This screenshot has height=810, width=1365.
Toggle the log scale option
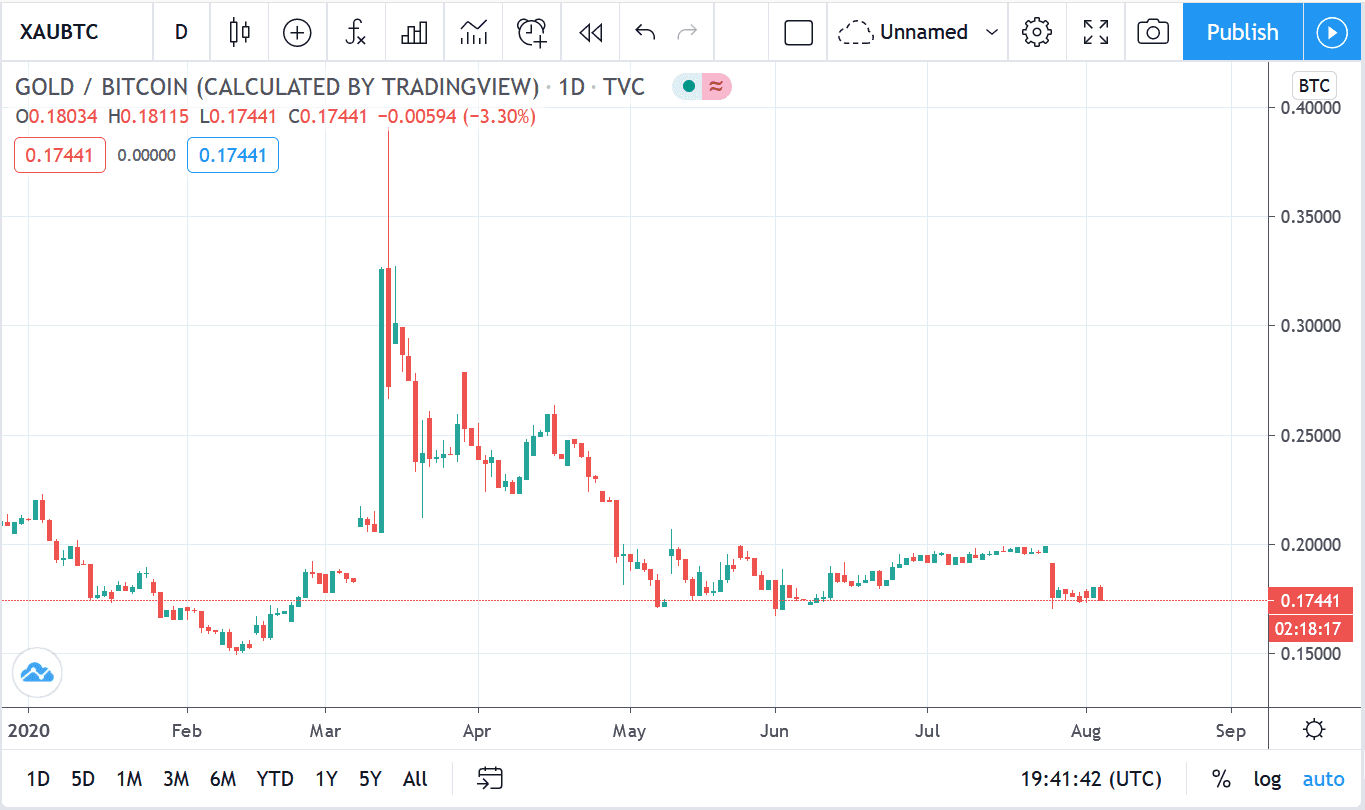(x=1267, y=779)
